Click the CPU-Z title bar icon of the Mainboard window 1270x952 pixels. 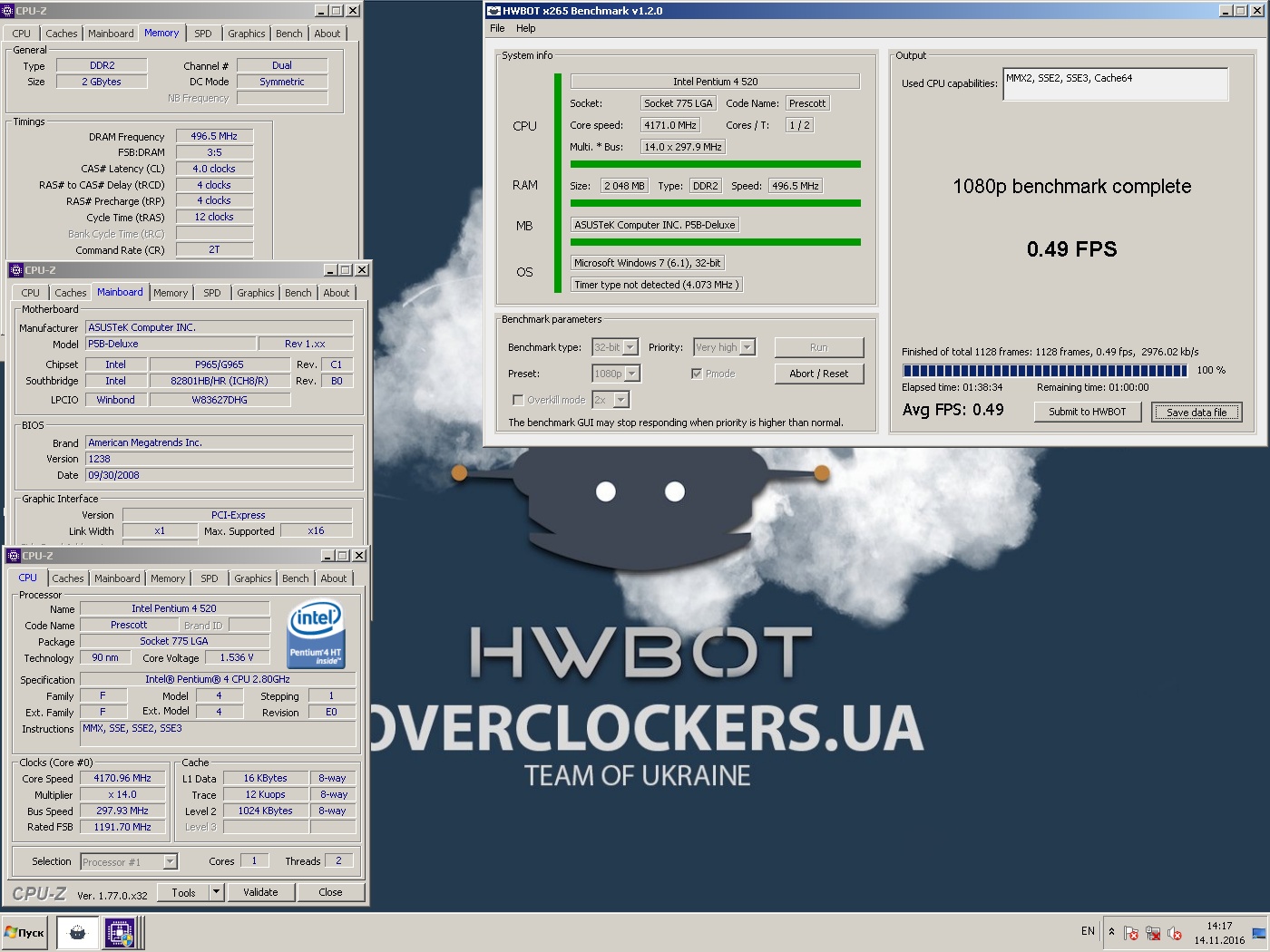(x=15, y=270)
